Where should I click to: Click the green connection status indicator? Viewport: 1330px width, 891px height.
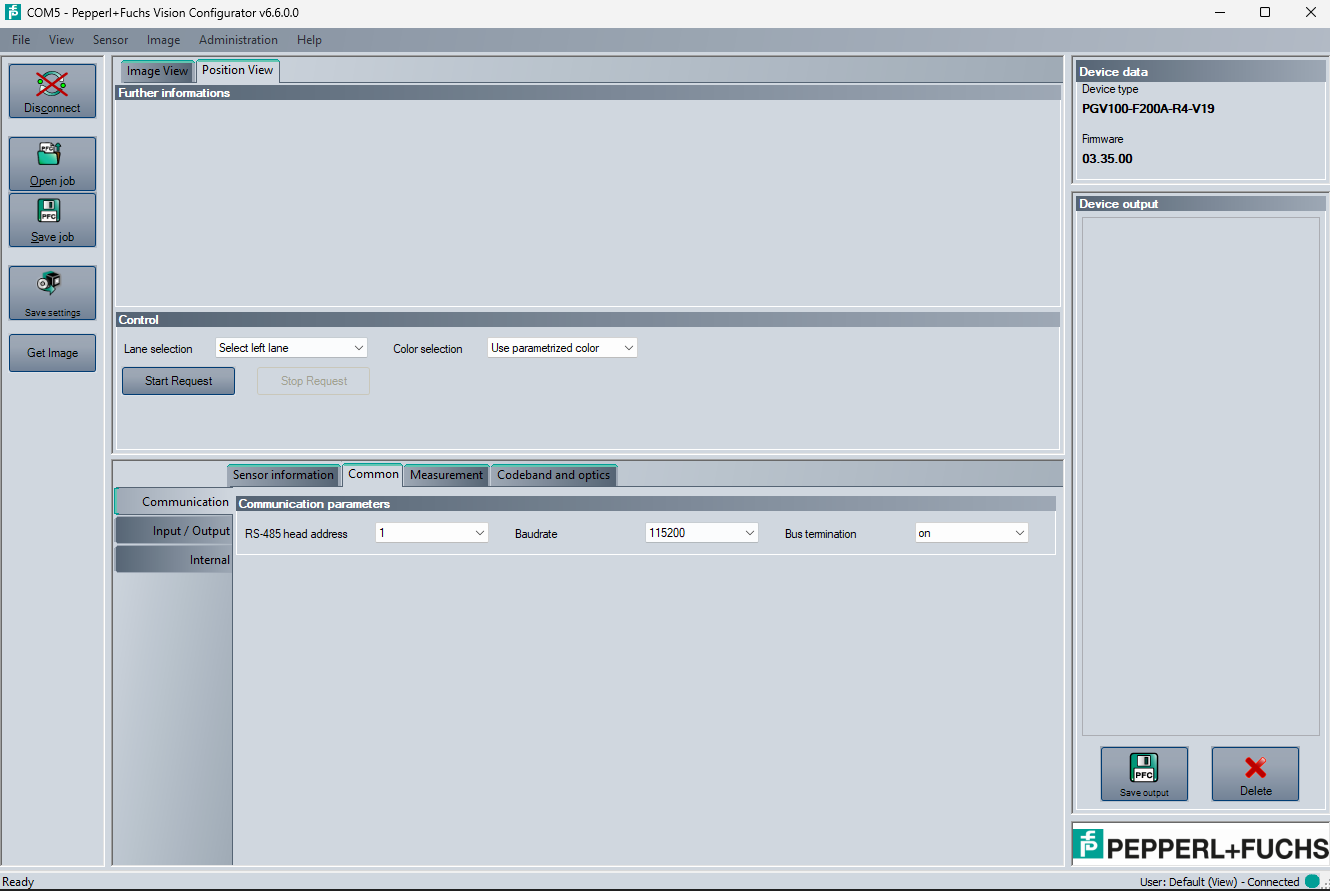1312,881
